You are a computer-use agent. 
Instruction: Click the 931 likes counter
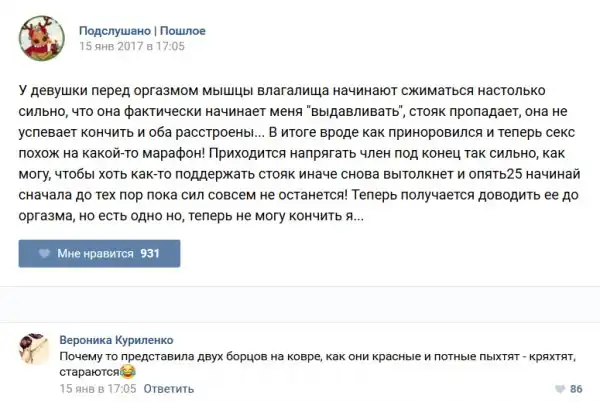tap(150, 254)
